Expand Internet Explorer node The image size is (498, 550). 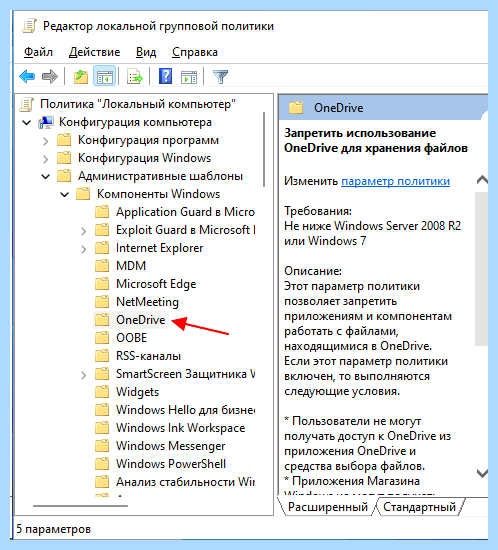coord(83,249)
